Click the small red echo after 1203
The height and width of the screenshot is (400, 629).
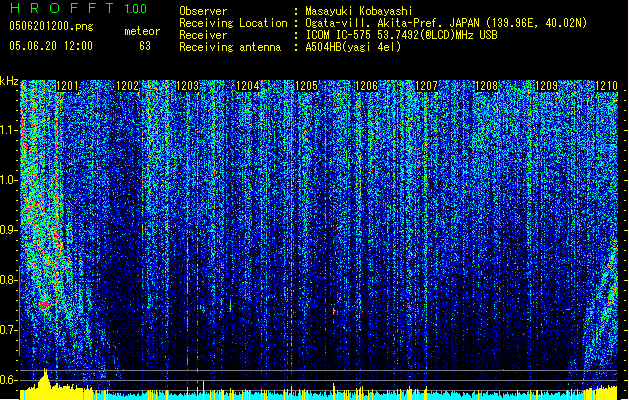pos(203,311)
